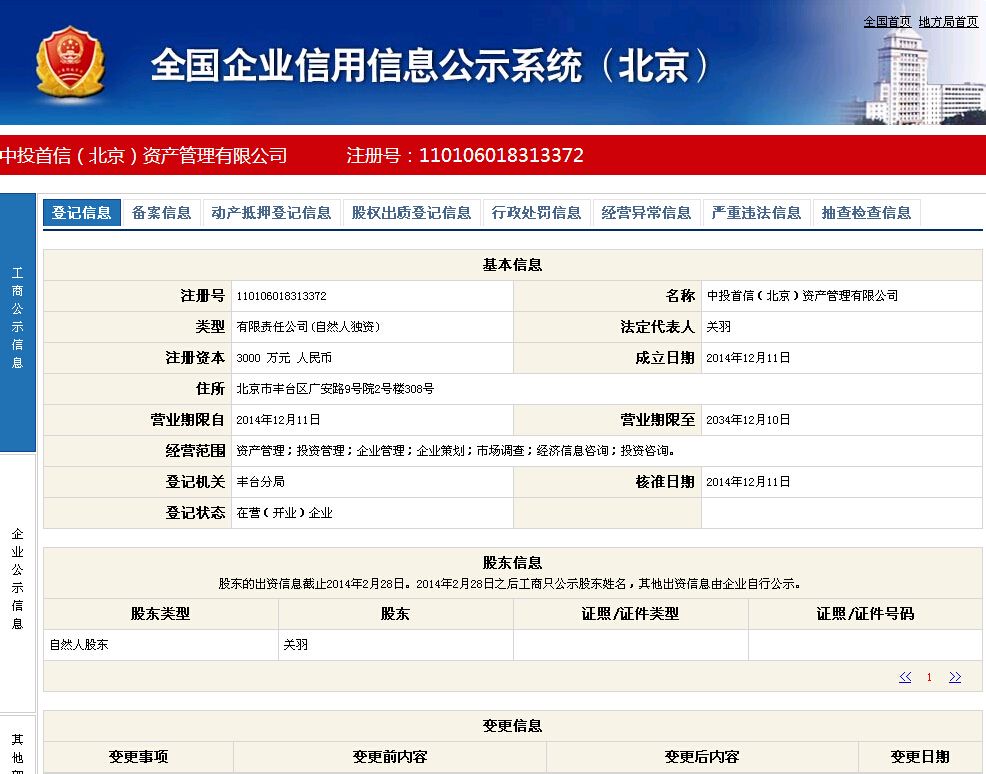Click the address 北京市丰台区广安路9号院2号楼308号
Viewport: 986px width, 774px height.
click(335, 389)
